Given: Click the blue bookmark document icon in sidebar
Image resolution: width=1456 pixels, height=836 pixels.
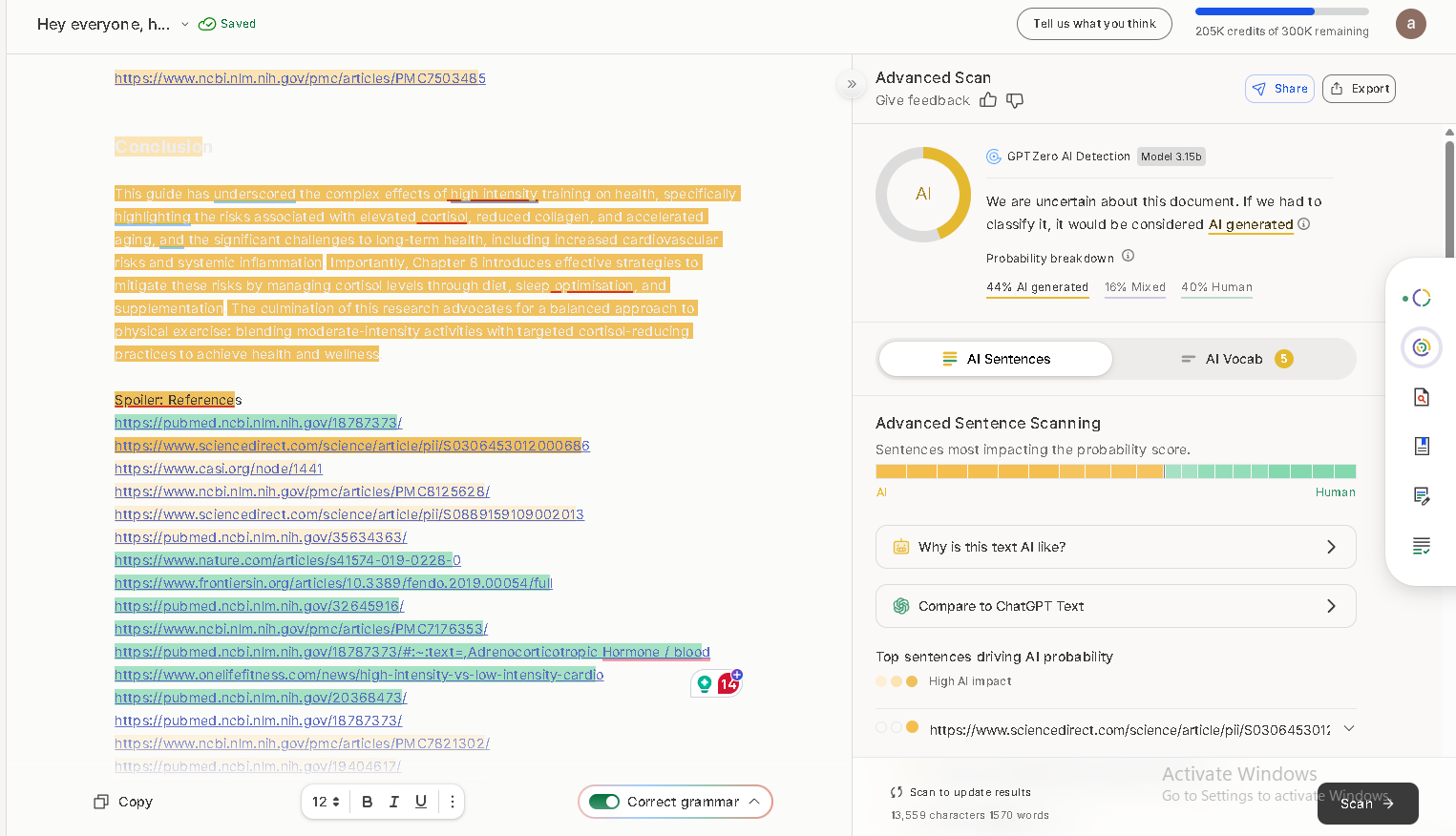Looking at the screenshot, I should 1421,446.
